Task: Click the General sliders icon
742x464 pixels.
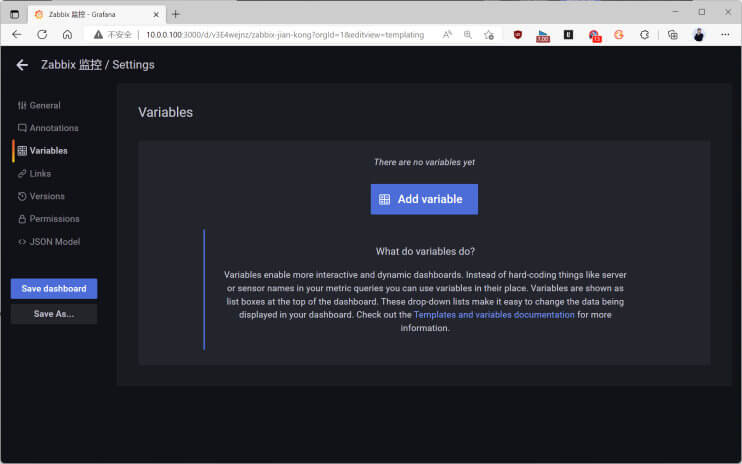Action: click(x=22, y=105)
